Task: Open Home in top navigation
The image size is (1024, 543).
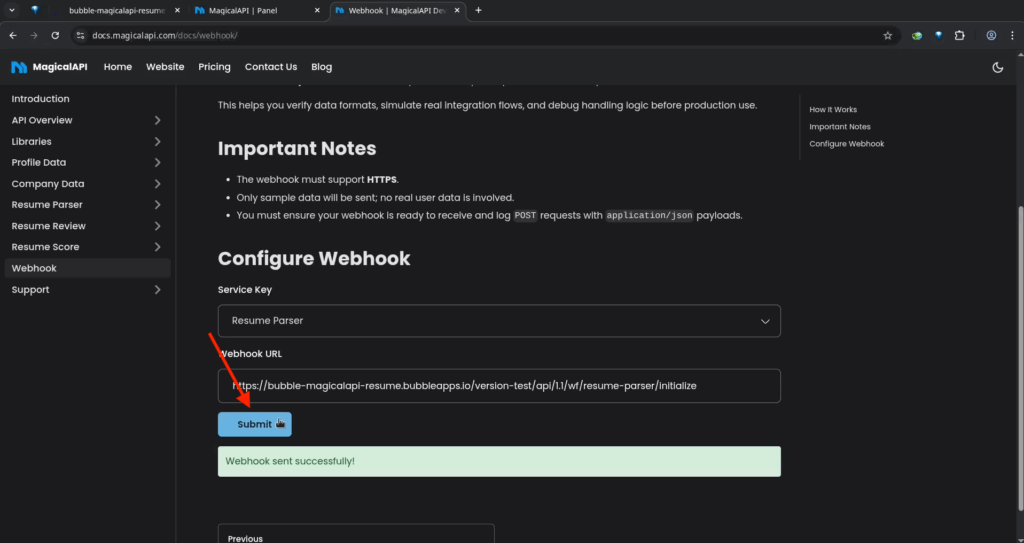Action: point(118,67)
